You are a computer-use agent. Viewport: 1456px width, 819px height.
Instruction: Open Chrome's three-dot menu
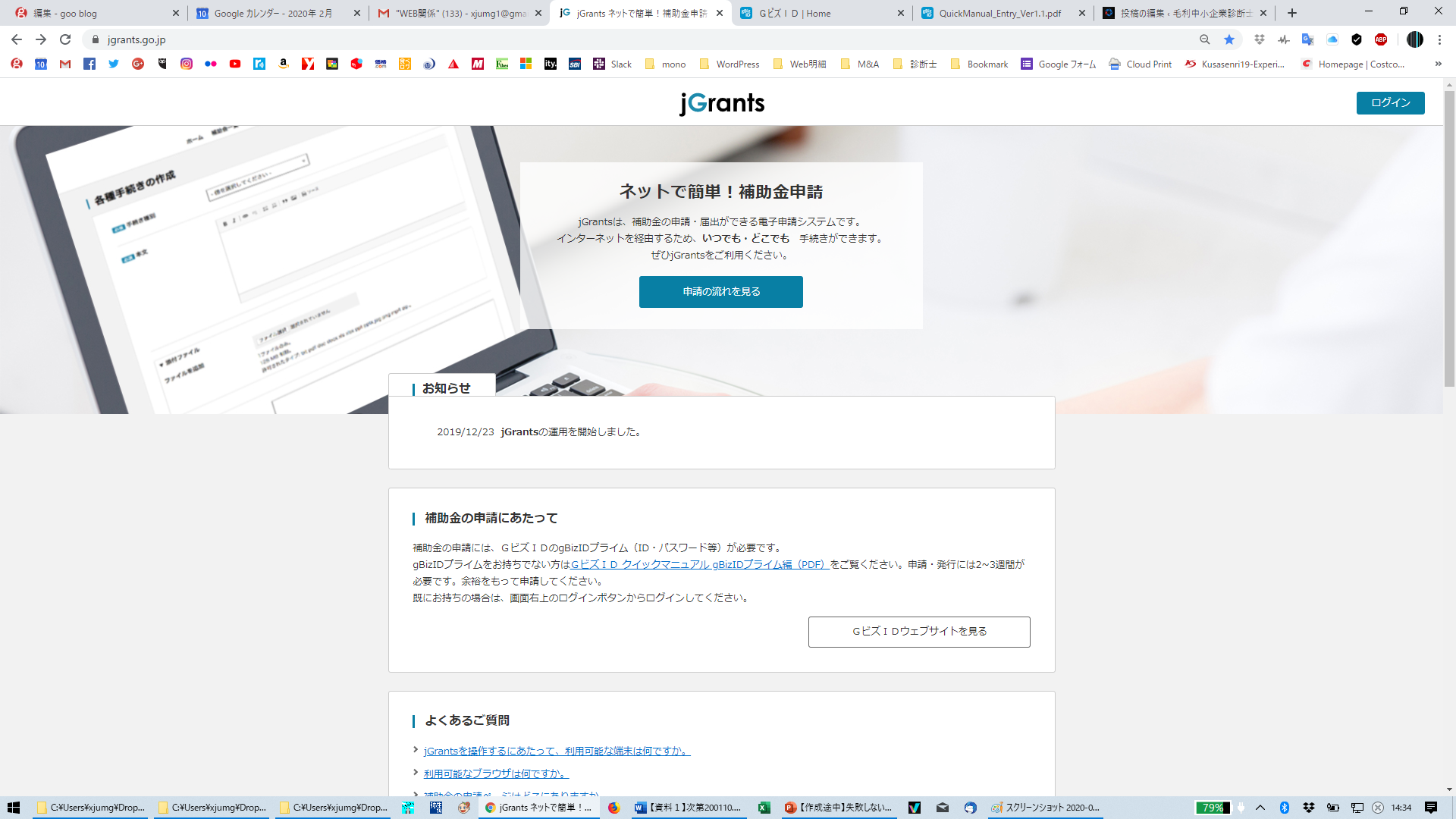(x=1439, y=39)
